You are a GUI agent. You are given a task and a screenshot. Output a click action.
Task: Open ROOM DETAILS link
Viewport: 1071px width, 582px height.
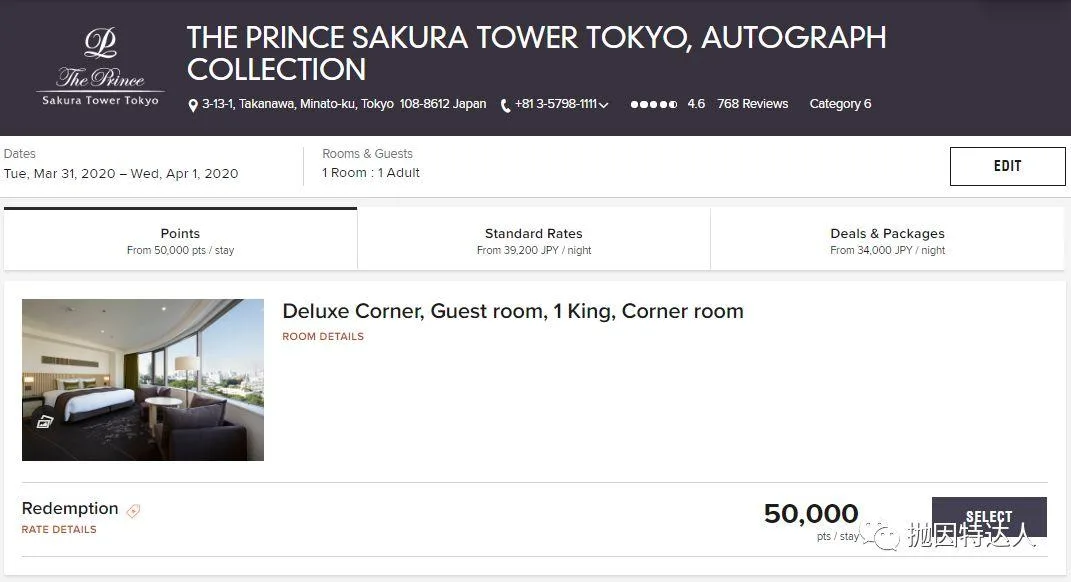[323, 336]
